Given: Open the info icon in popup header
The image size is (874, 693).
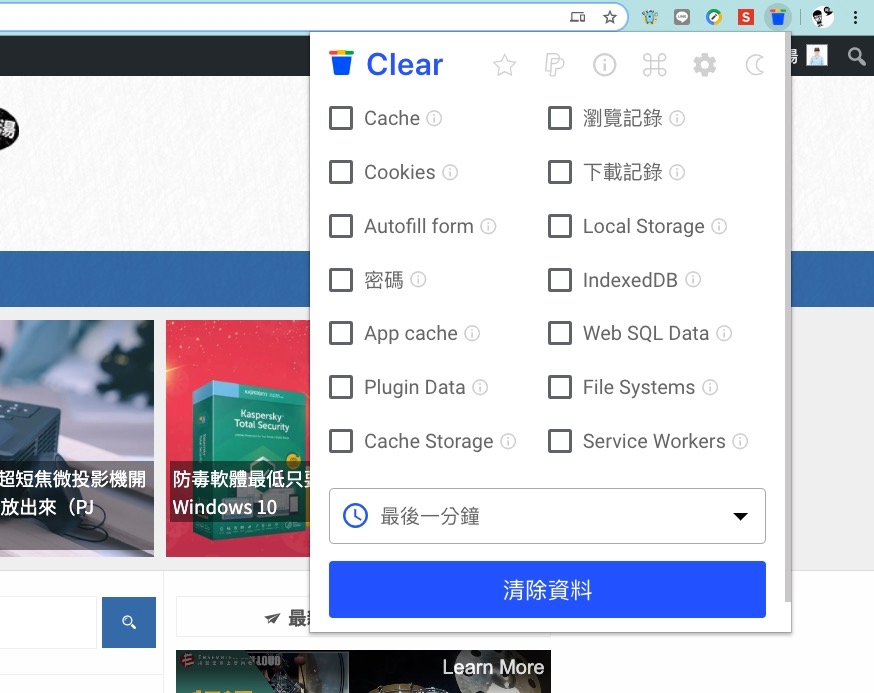Looking at the screenshot, I should tap(604, 65).
